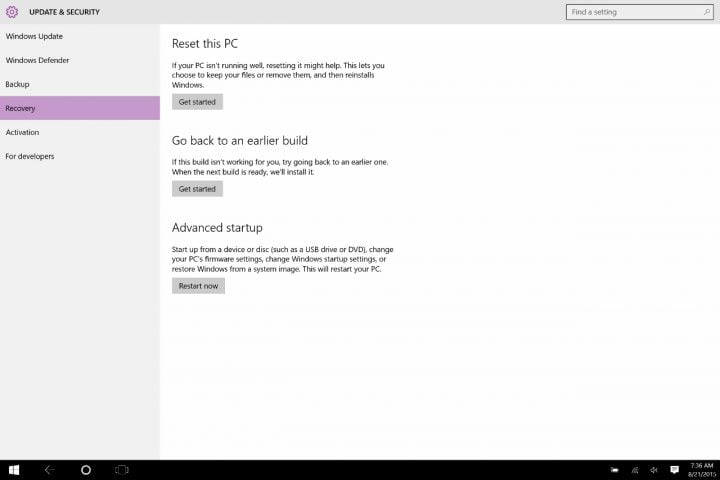Click the Go back to an earlier build heading
Screen dimensions: 720x480
[x=240, y=141]
